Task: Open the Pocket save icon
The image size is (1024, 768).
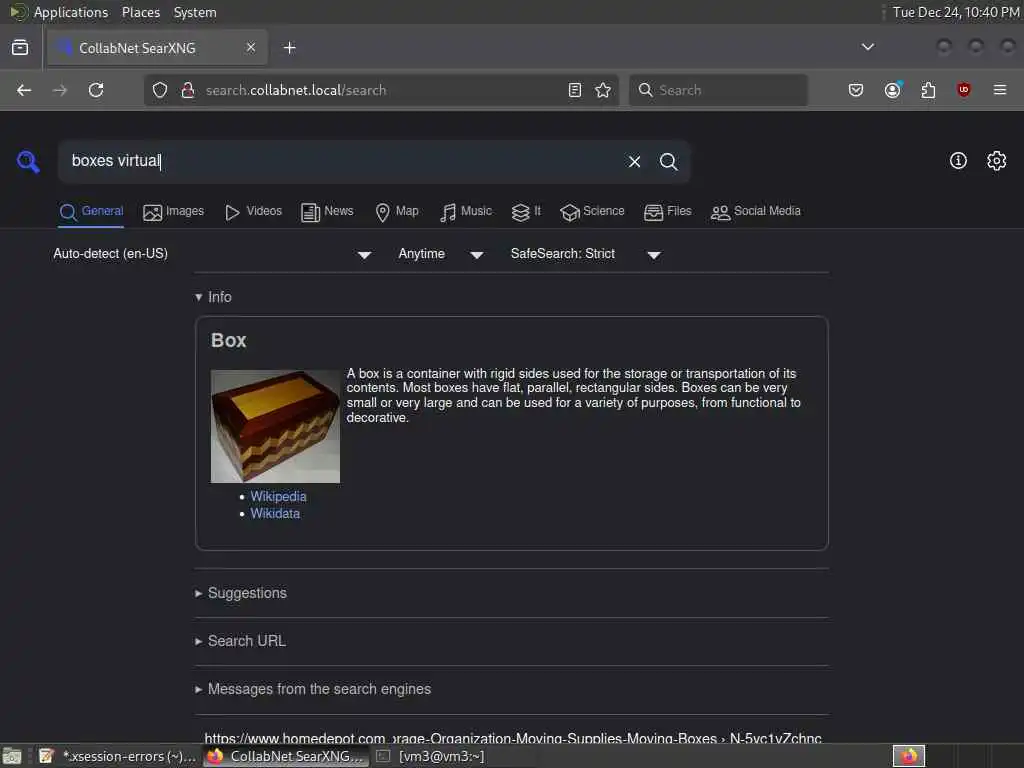Action: 856,90
